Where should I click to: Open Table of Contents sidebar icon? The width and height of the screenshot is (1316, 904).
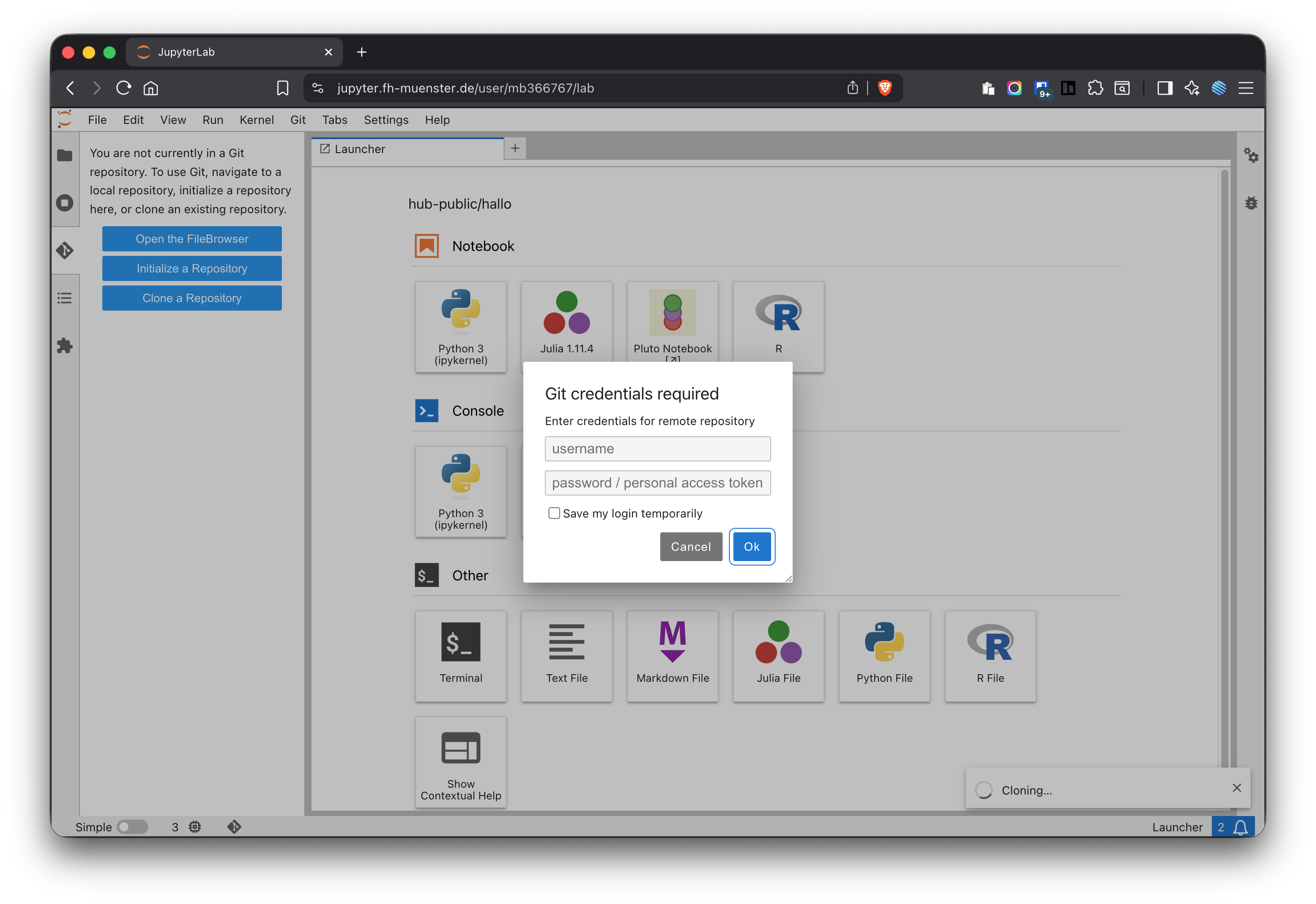pos(65,298)
